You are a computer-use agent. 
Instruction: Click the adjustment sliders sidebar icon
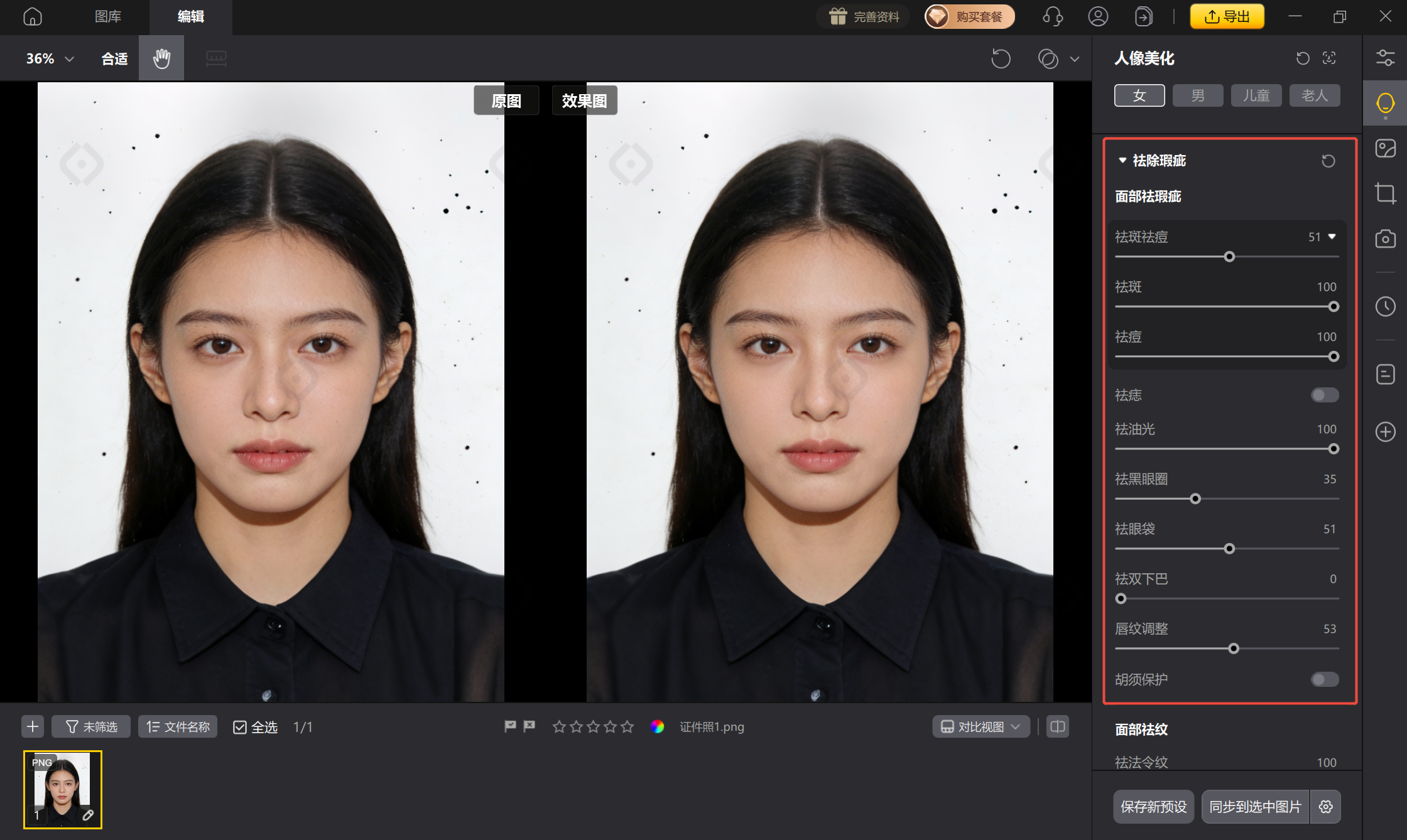tap(1385, 58)
